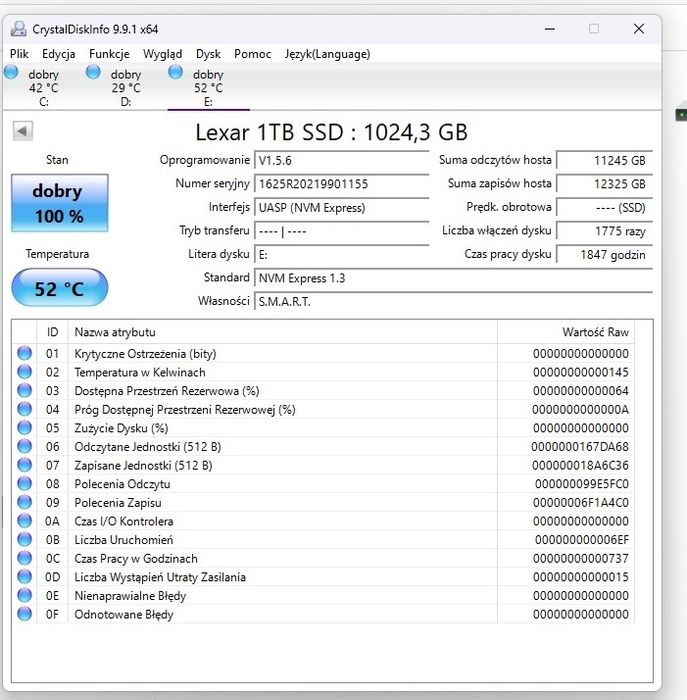Select the status orb for drive E:
687x700 pixels.
tap(175, 72)
